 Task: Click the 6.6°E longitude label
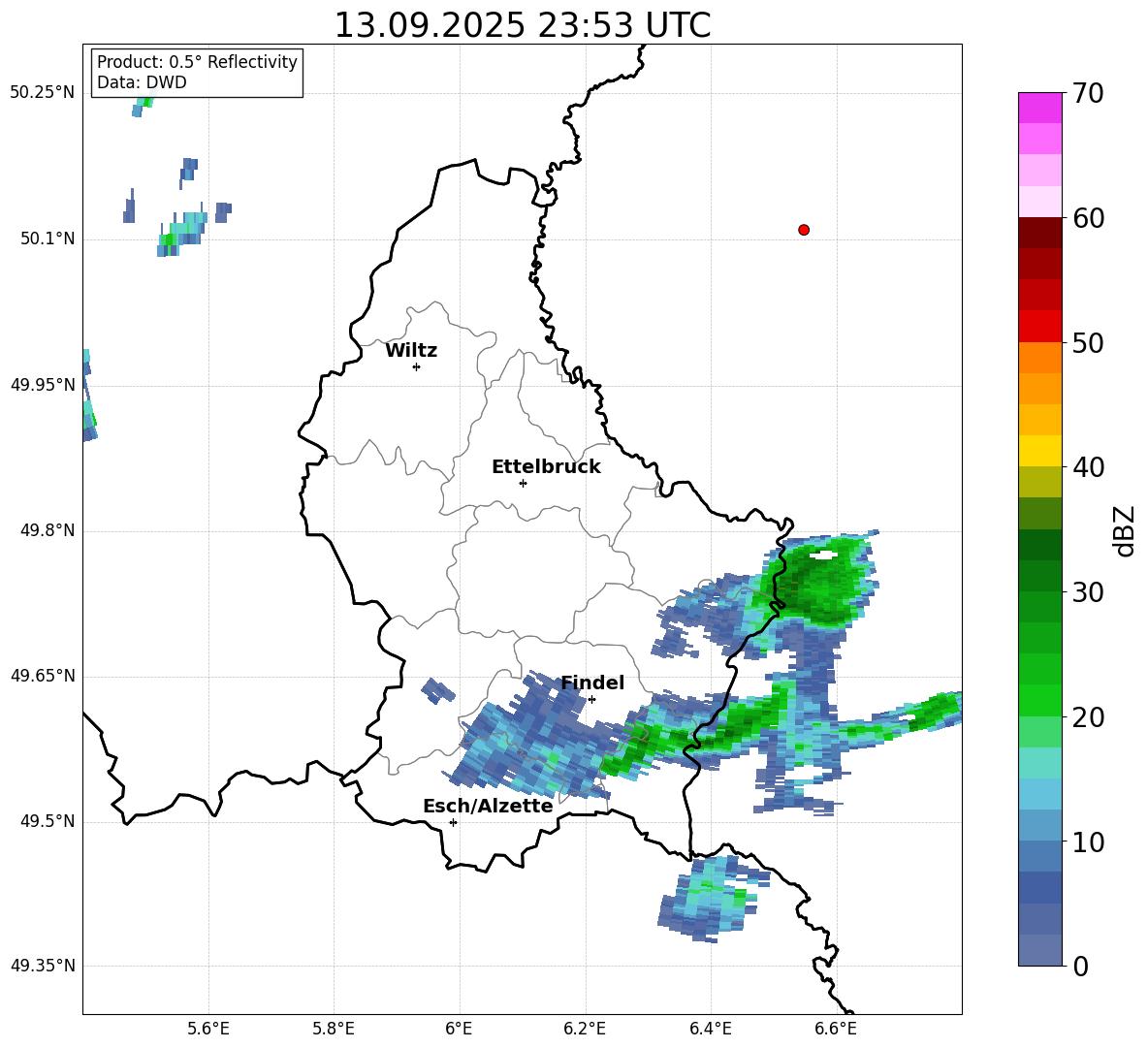pyautogui.click(x=836, y=1029)
